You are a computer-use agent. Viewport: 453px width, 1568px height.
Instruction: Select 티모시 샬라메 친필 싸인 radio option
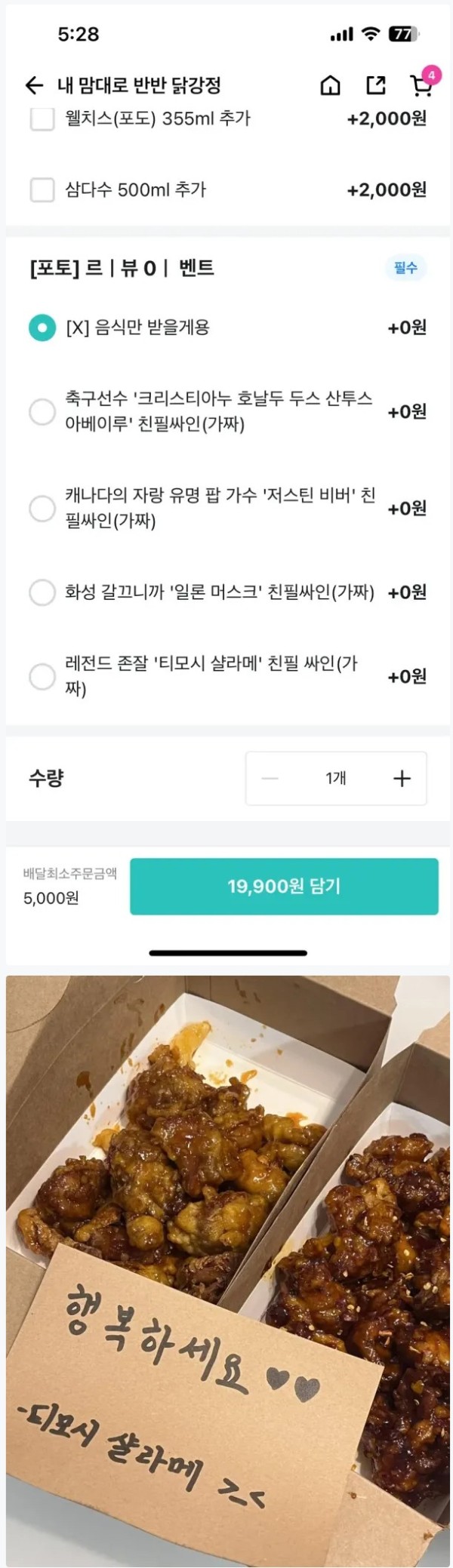coord(42,676)
